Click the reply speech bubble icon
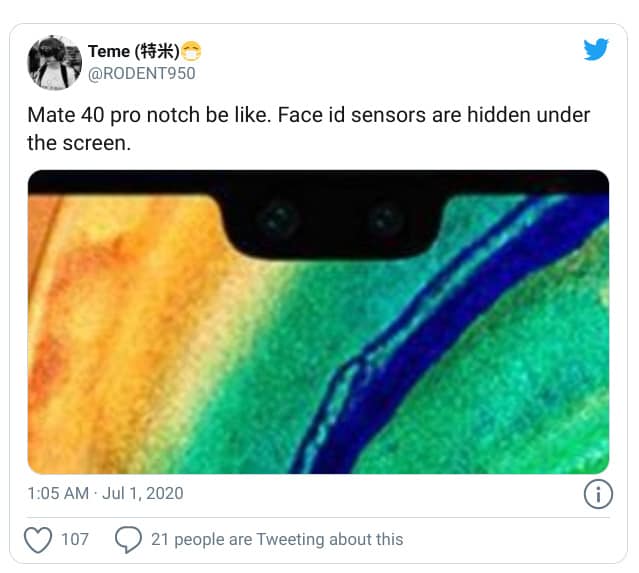The width and height of the screenshot is (639, 573). click(x=128, y=540)
